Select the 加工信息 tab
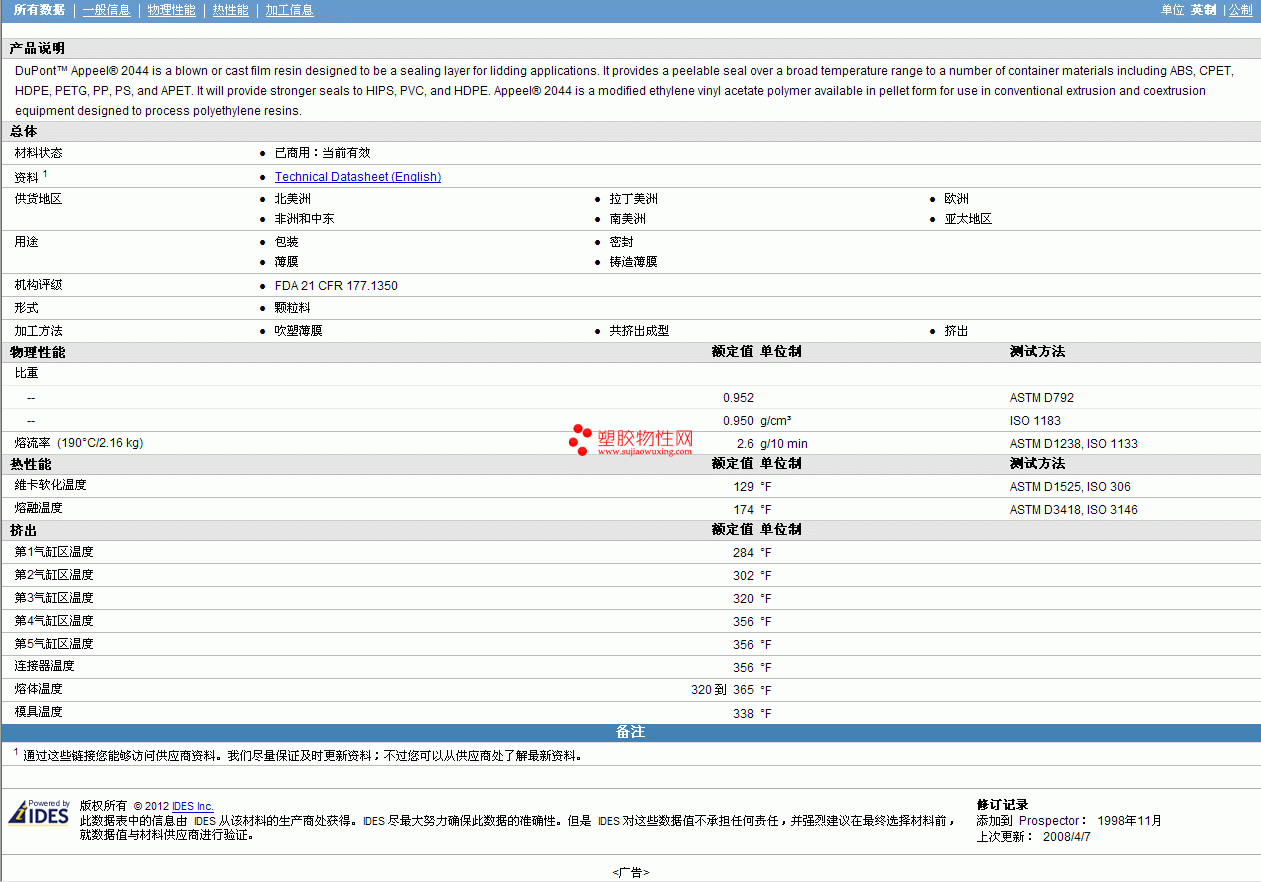 pos(289,10)
